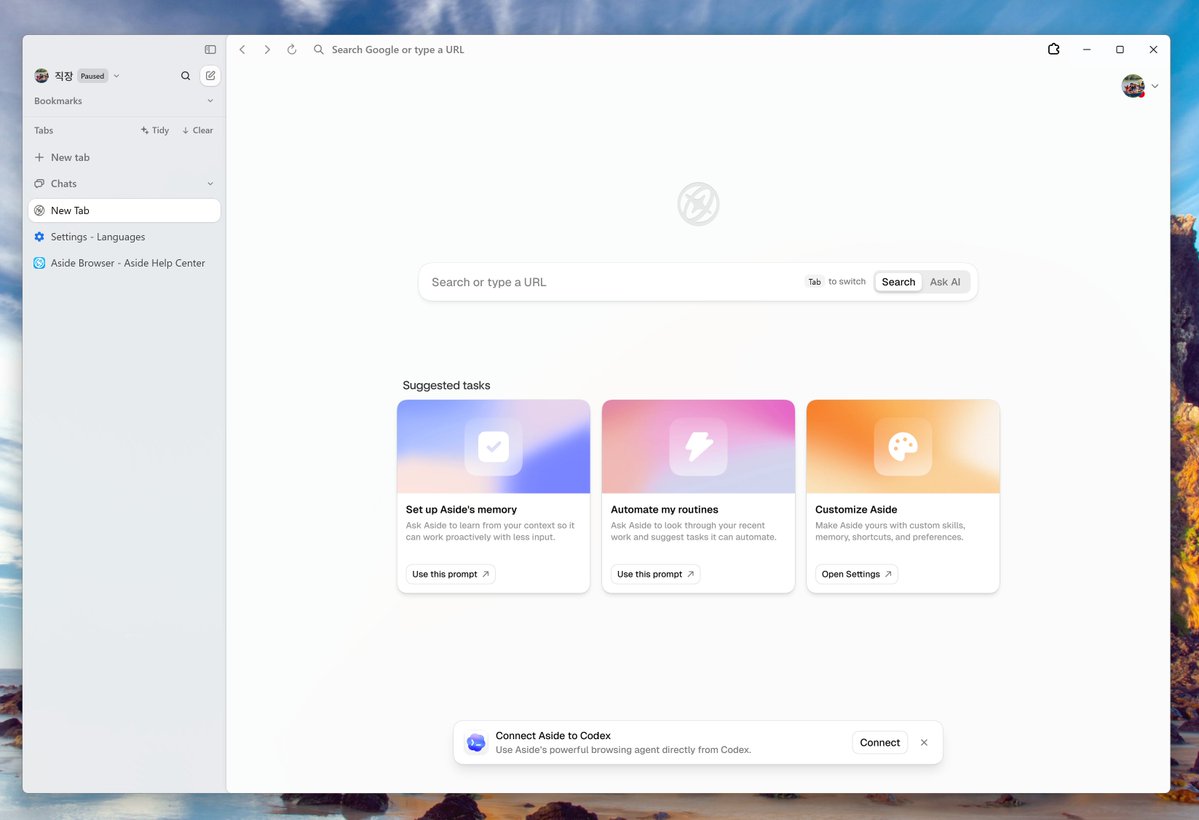Click the address bar search magnifier icon
Image resolution: width=1199 pixels, height=820 pixels.
click(318, 50)
